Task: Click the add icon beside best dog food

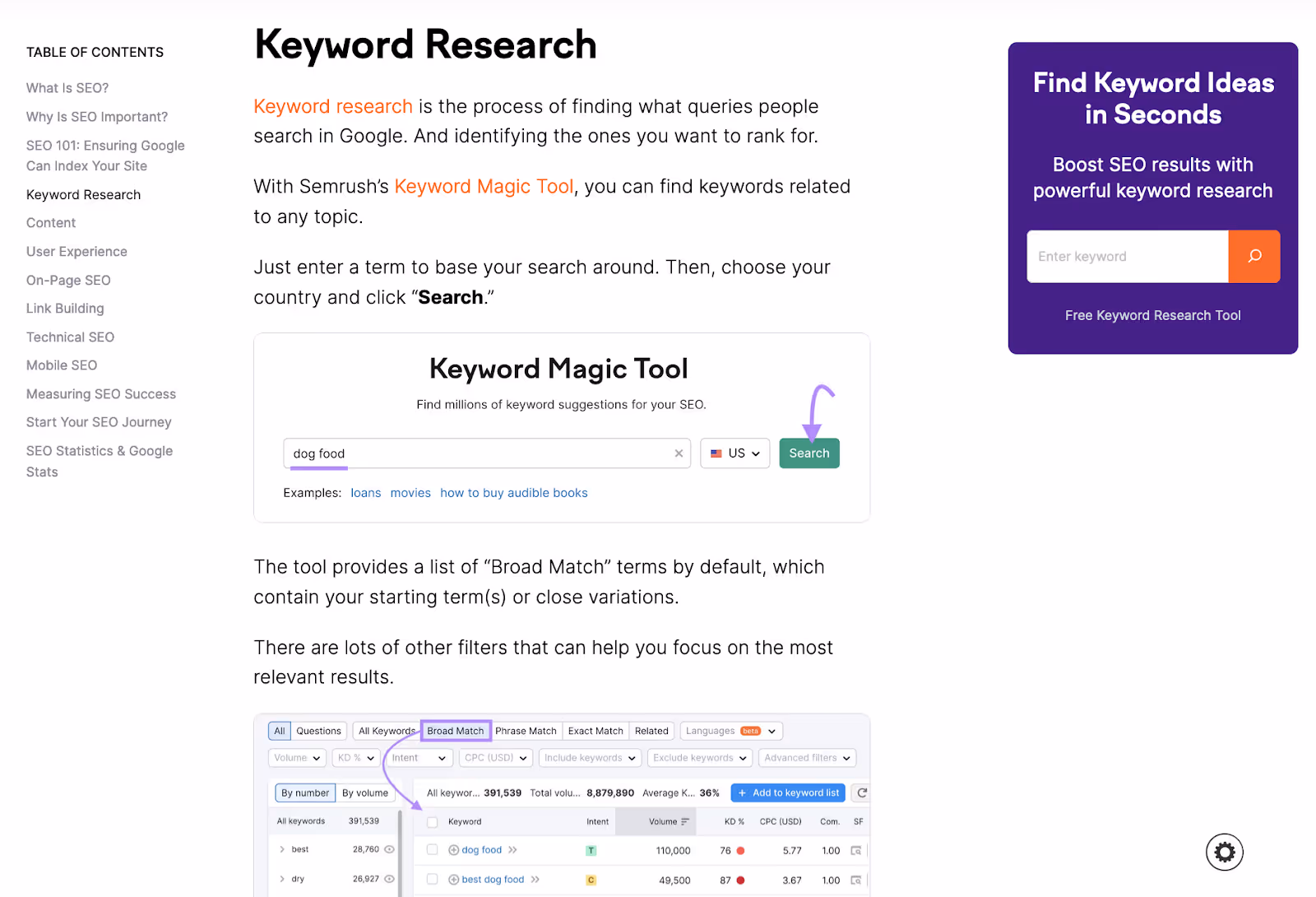Action: [453, 880]
